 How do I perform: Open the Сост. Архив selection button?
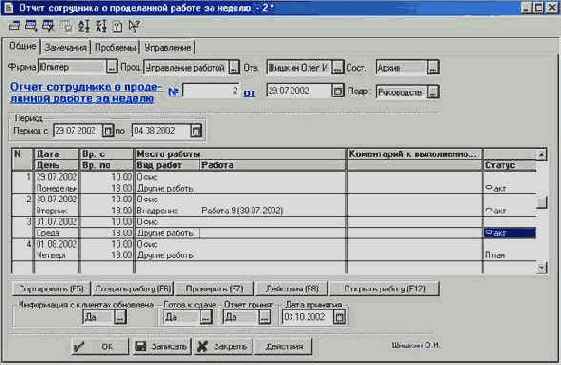(433, 67)
